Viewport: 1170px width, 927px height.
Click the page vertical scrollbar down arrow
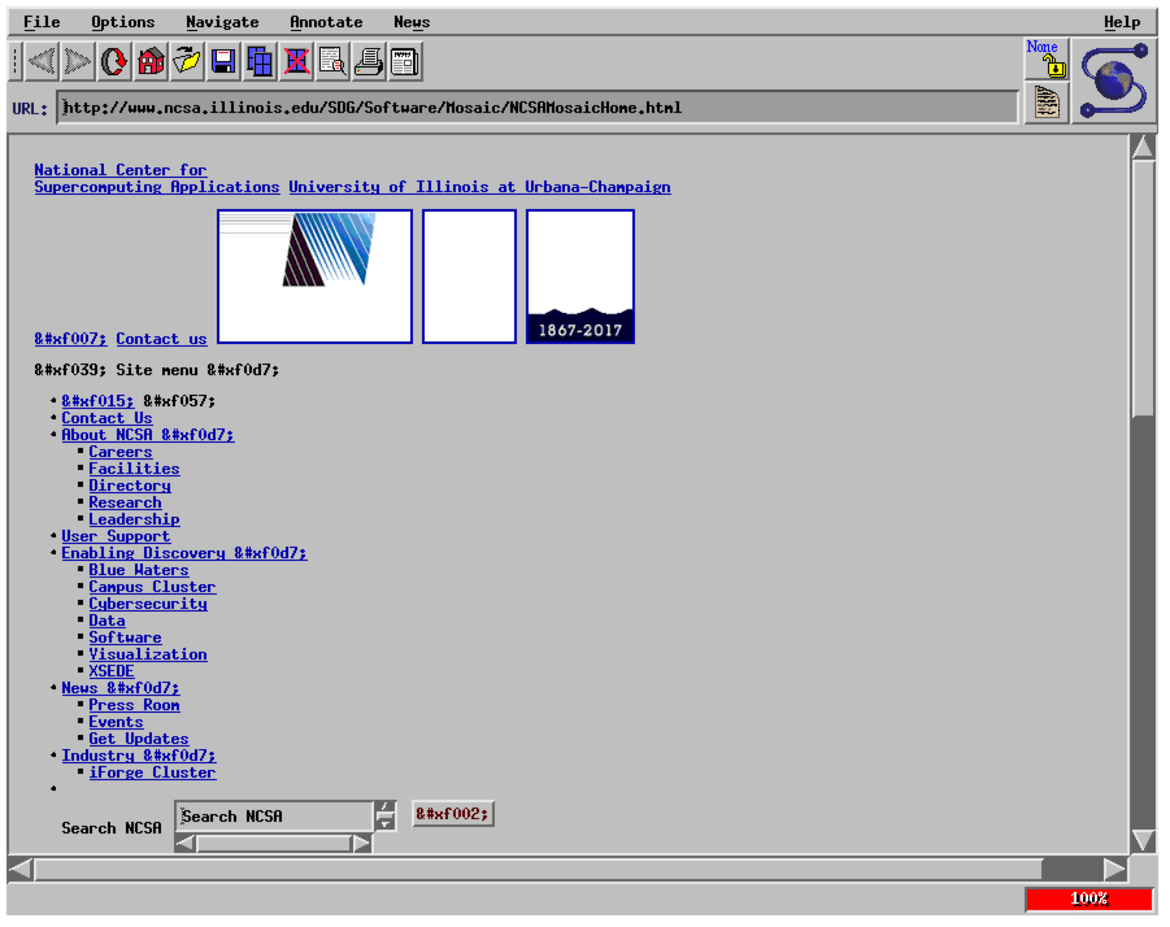click(1143, 841)
